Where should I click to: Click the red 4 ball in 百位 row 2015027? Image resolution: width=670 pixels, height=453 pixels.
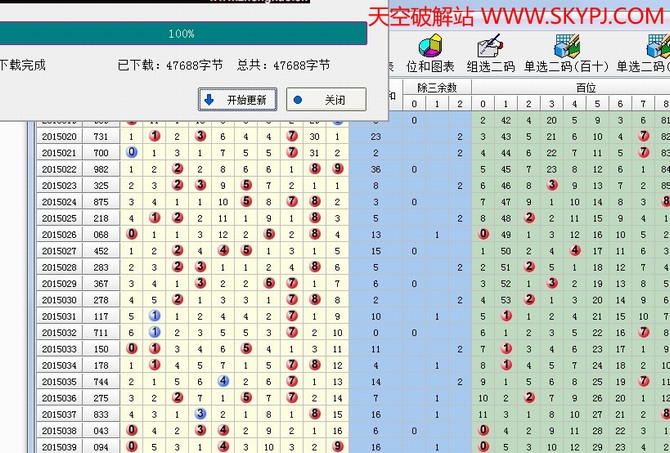click(x=575, y=251)
